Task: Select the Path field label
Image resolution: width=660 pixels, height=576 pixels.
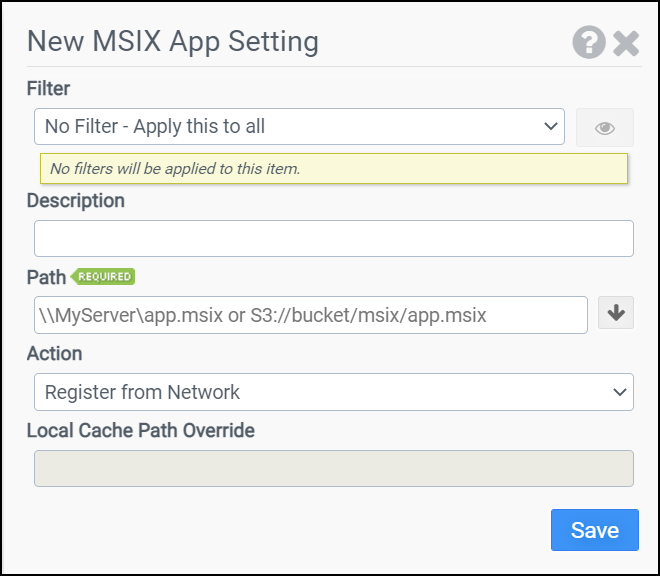Action: pos(46,277)
